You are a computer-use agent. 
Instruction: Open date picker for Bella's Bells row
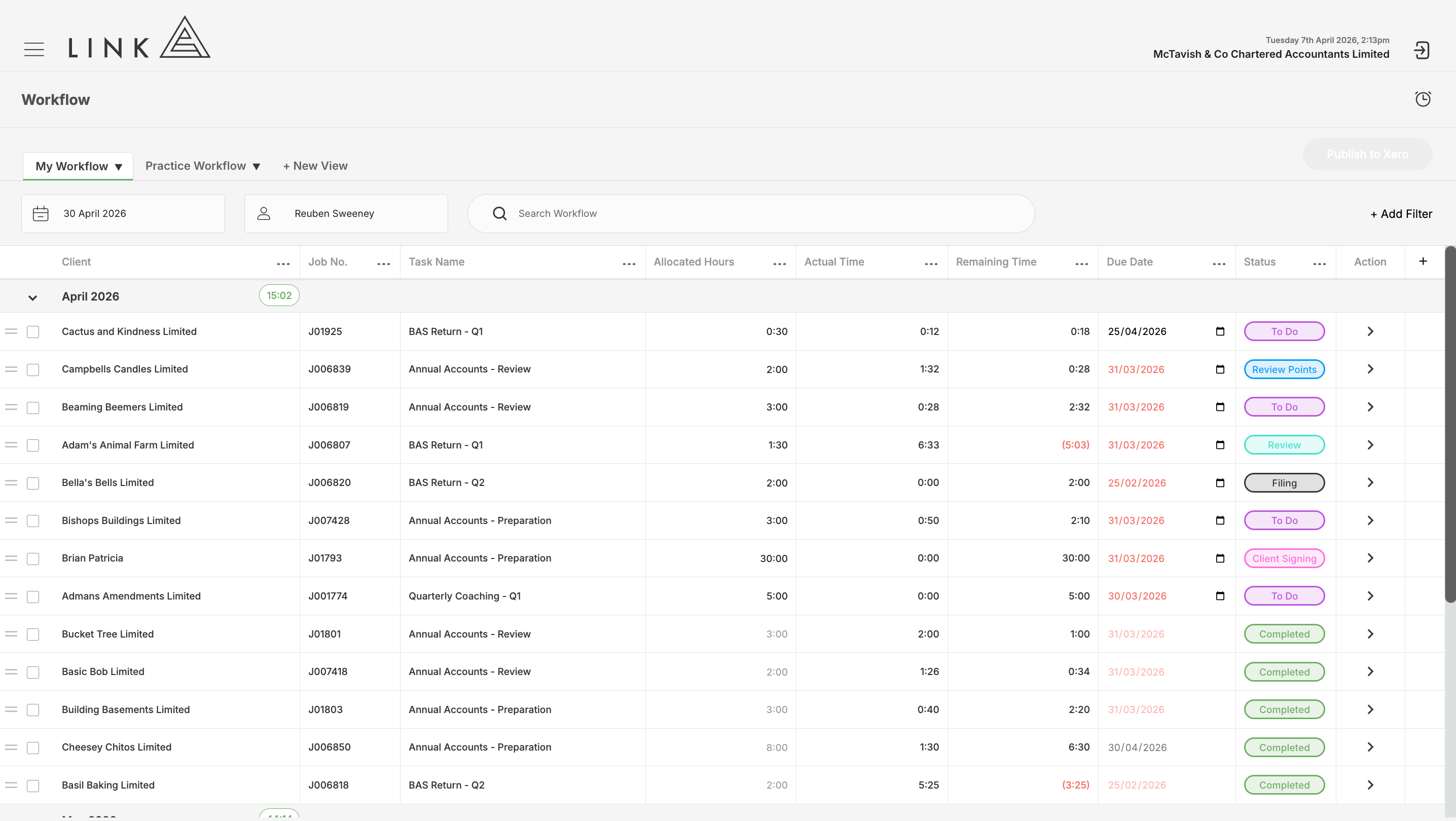coord(1220,482)
